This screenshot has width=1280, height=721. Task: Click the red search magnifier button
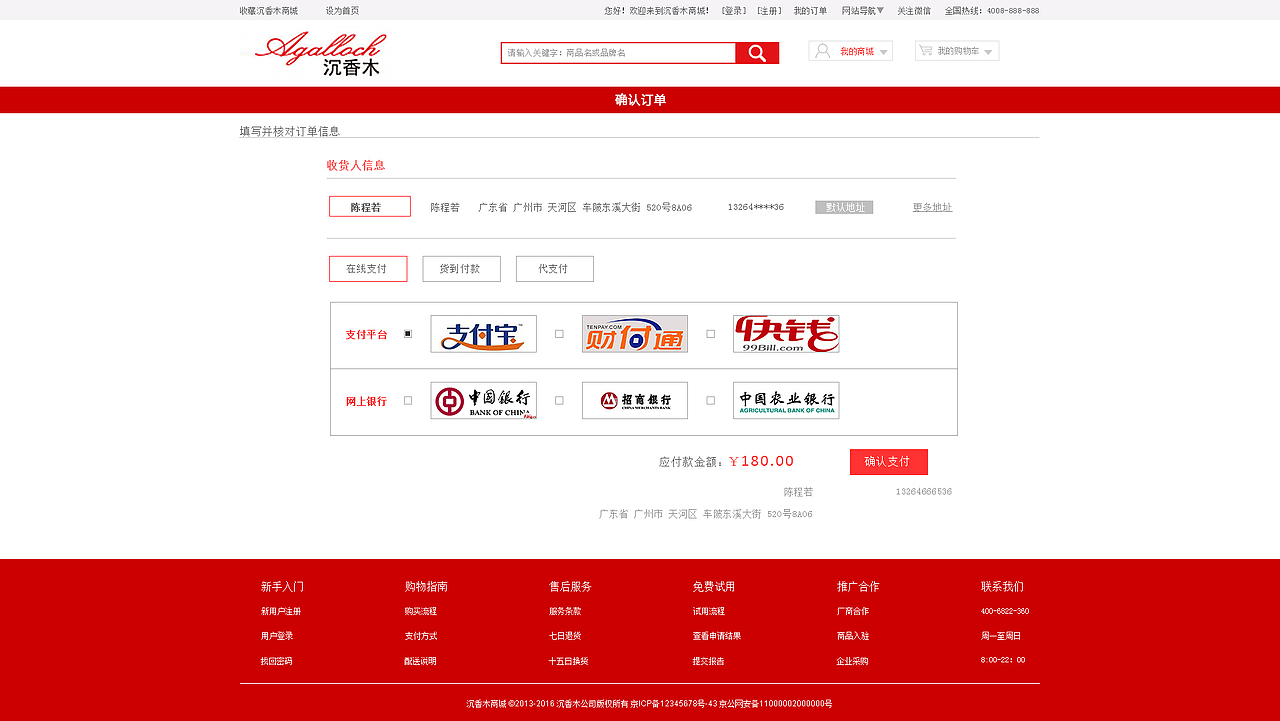click(x=757, y=53)
